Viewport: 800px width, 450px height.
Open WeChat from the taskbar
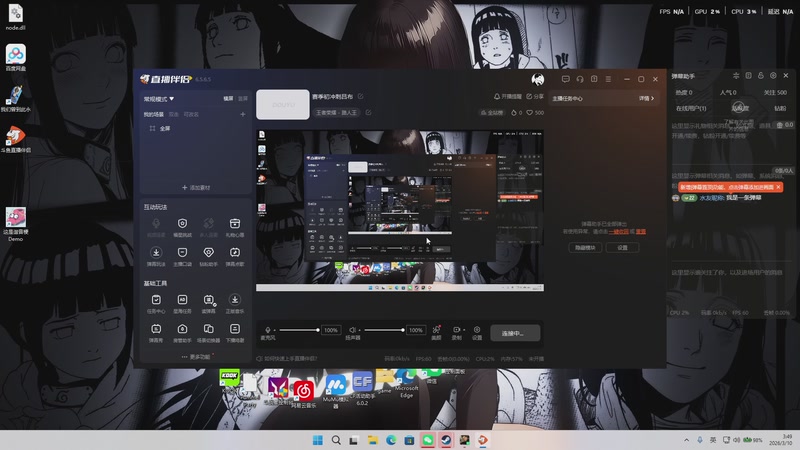click(x=428, y=440)
